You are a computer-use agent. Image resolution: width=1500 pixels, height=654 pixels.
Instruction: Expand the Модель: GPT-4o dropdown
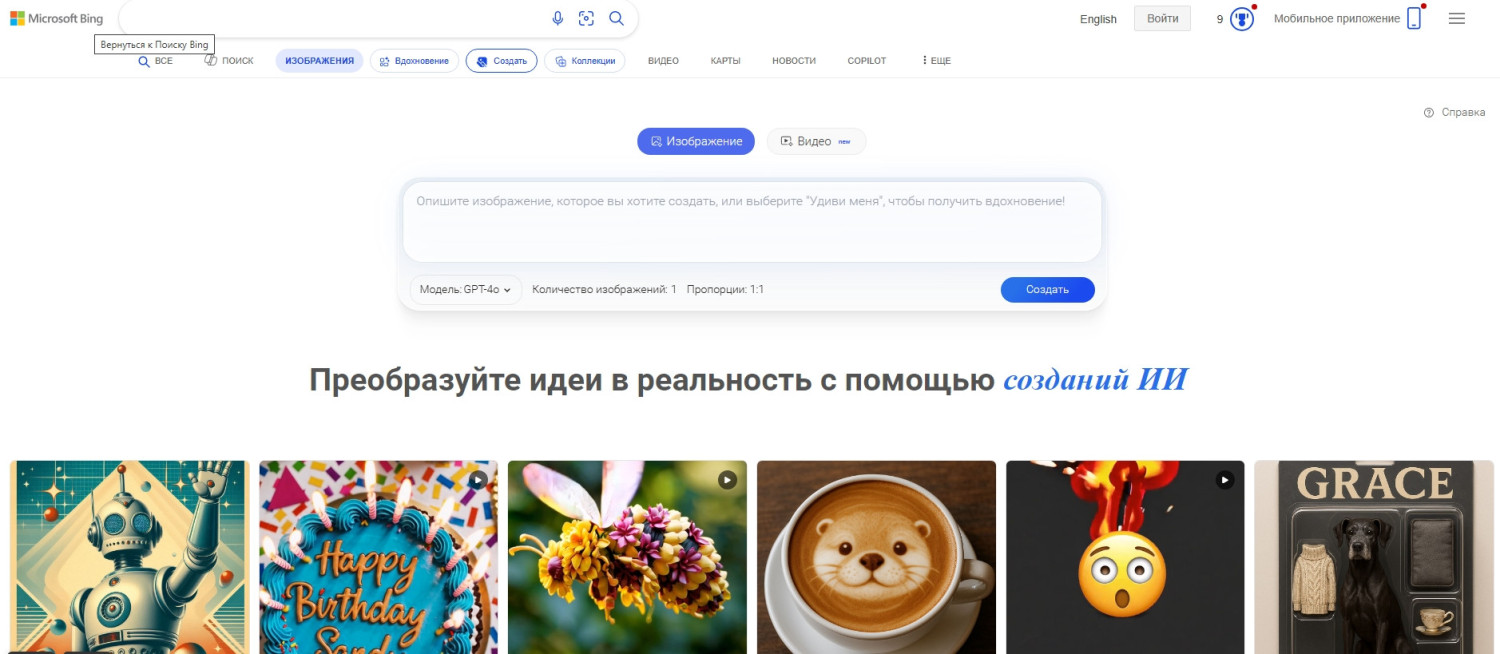466,289
